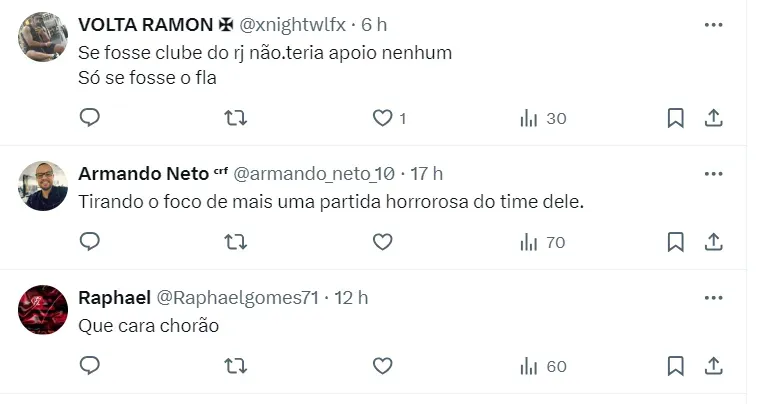Viewport: 780px width, 404px height.
Task: Like Armando Neto's tweet
Action: point(382,242)
